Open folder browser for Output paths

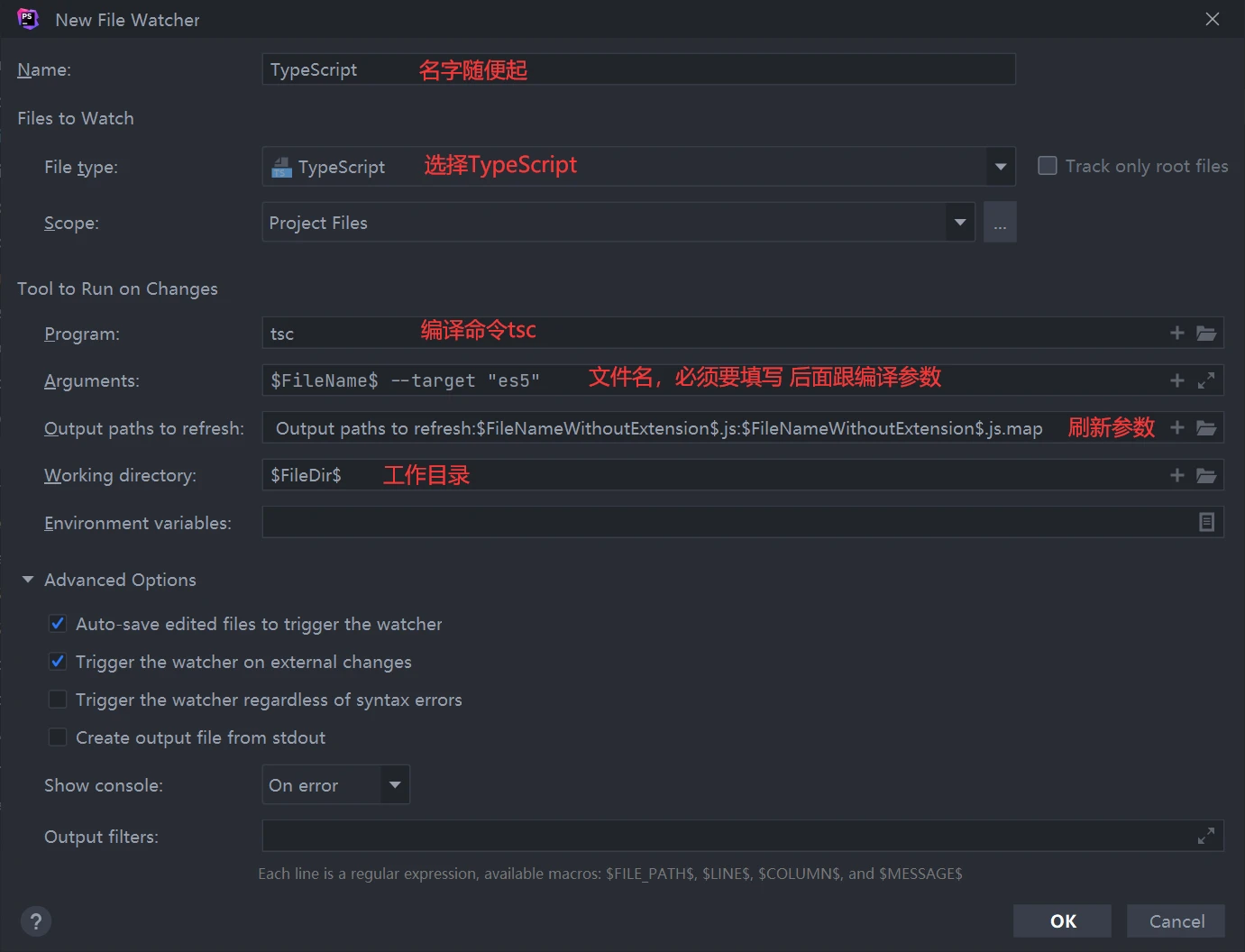1206,427
